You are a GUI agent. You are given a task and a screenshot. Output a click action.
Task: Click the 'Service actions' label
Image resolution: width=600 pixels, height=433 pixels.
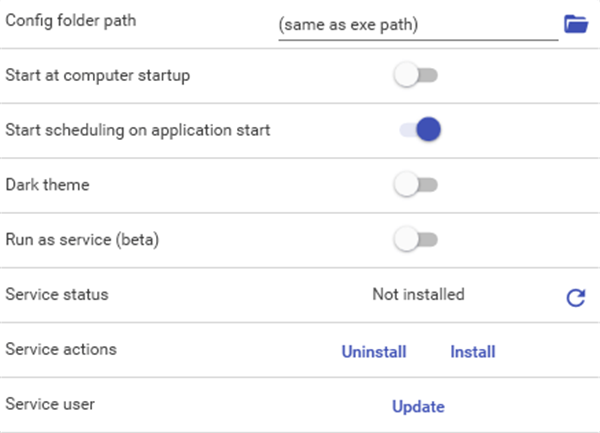point(61,350)
